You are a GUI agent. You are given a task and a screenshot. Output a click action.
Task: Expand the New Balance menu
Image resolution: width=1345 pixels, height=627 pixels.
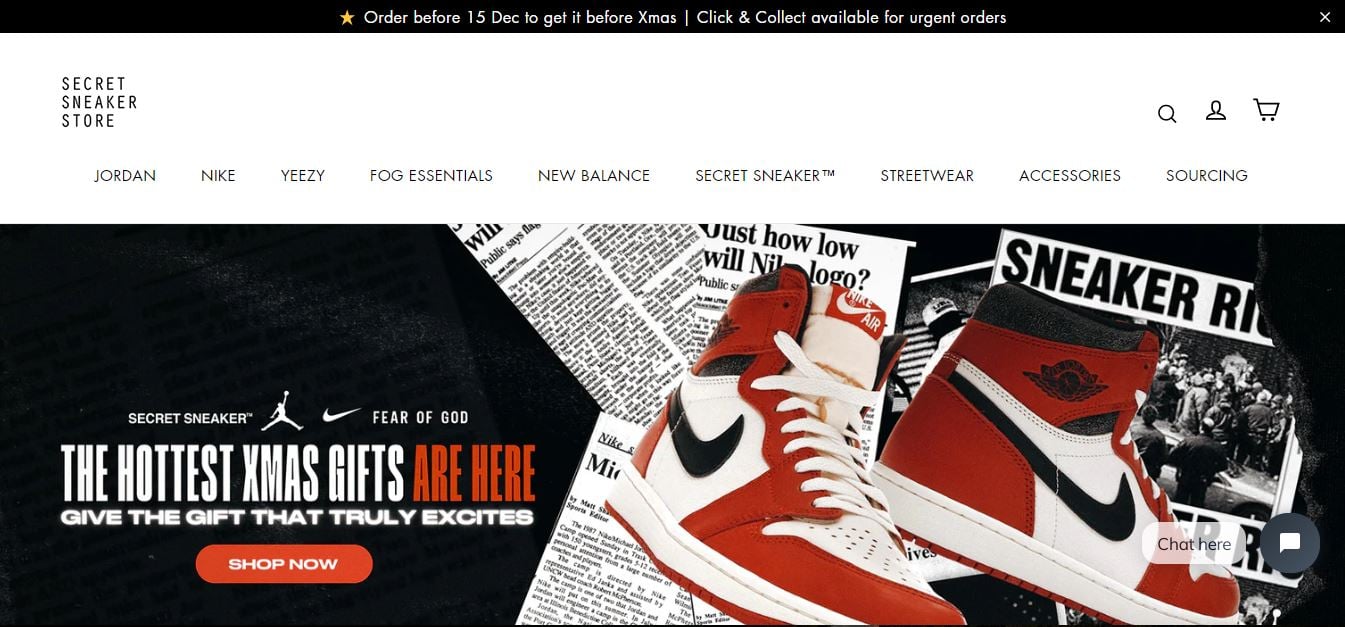(x=594, y=176)
